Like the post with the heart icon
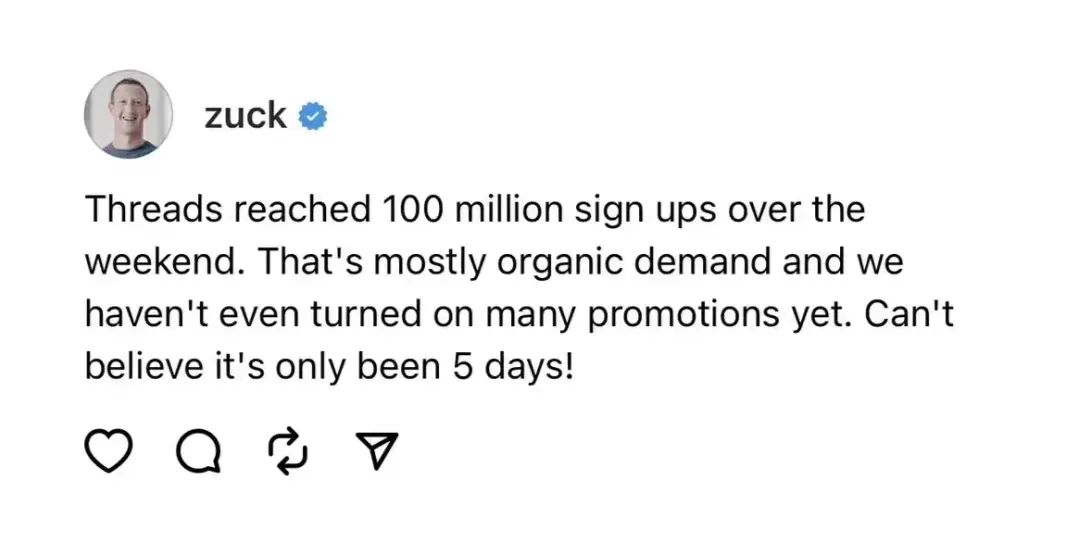This screenshot has width=1078, height=553. [107, 451]
